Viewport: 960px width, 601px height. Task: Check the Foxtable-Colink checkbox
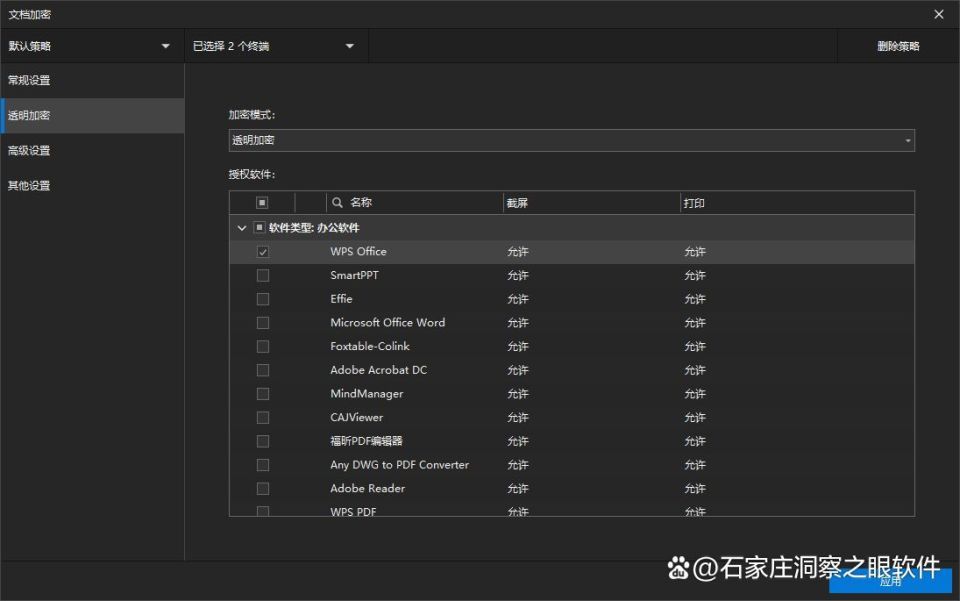point(263,346)
